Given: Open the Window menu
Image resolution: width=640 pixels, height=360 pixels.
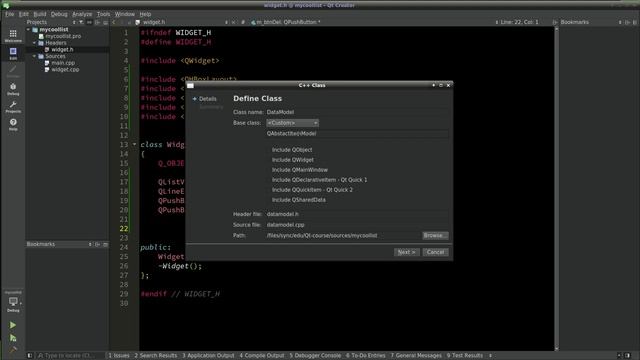Looking at the screenshot, I should point(124,14).
